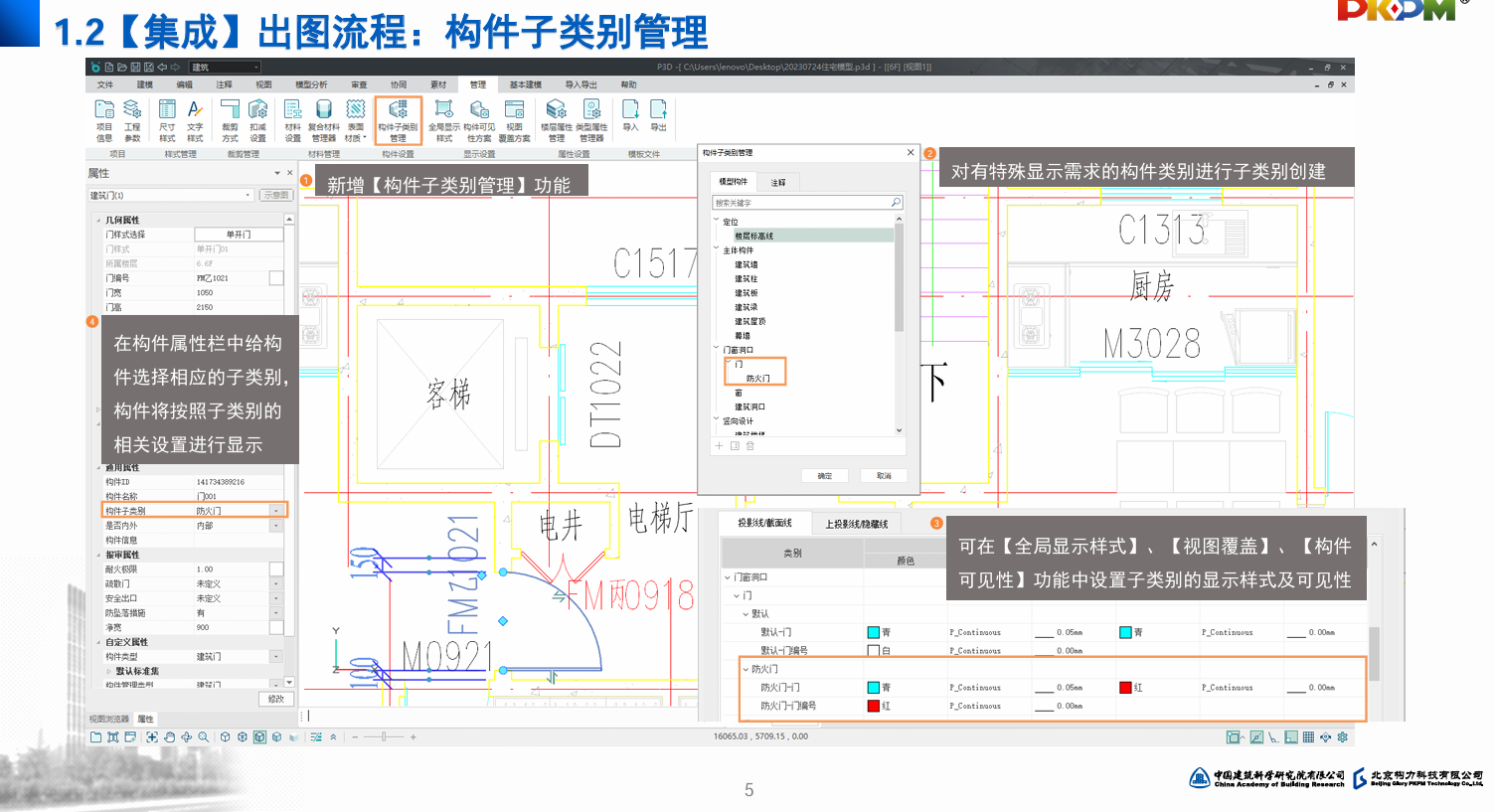Click the 搜索关键字 search field
This screenshot has width=1495, height=812.
(801, 203)
